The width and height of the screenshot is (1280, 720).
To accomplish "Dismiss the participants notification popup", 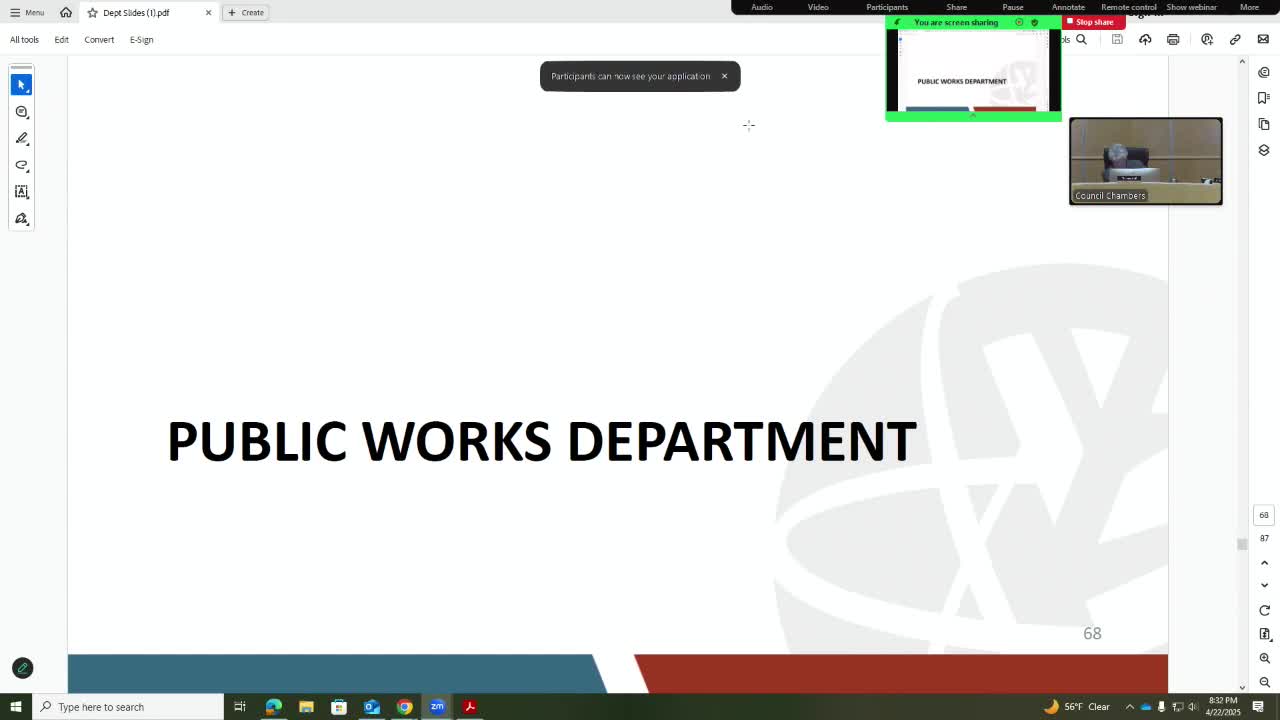I will click(x=724, y=76).
